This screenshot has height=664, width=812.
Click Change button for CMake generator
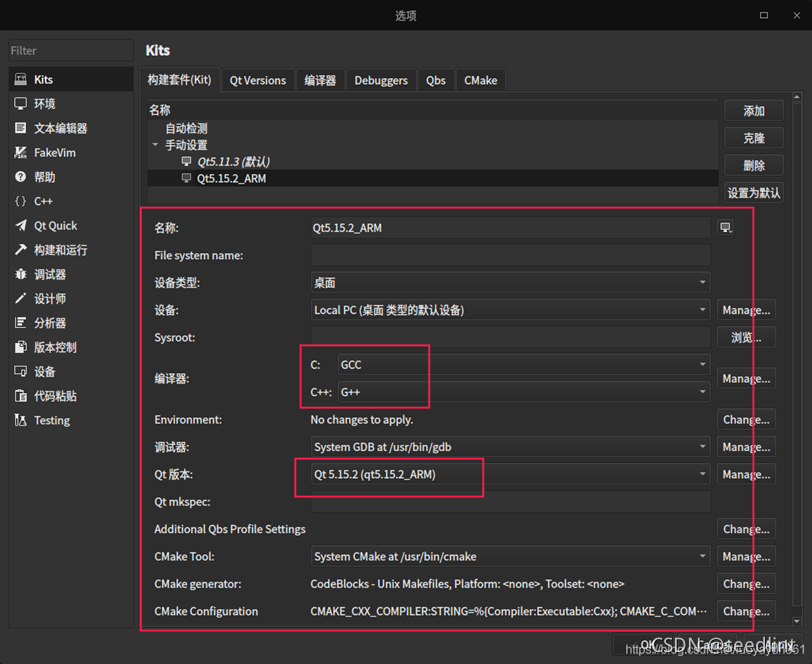click(x=746, y=584)
